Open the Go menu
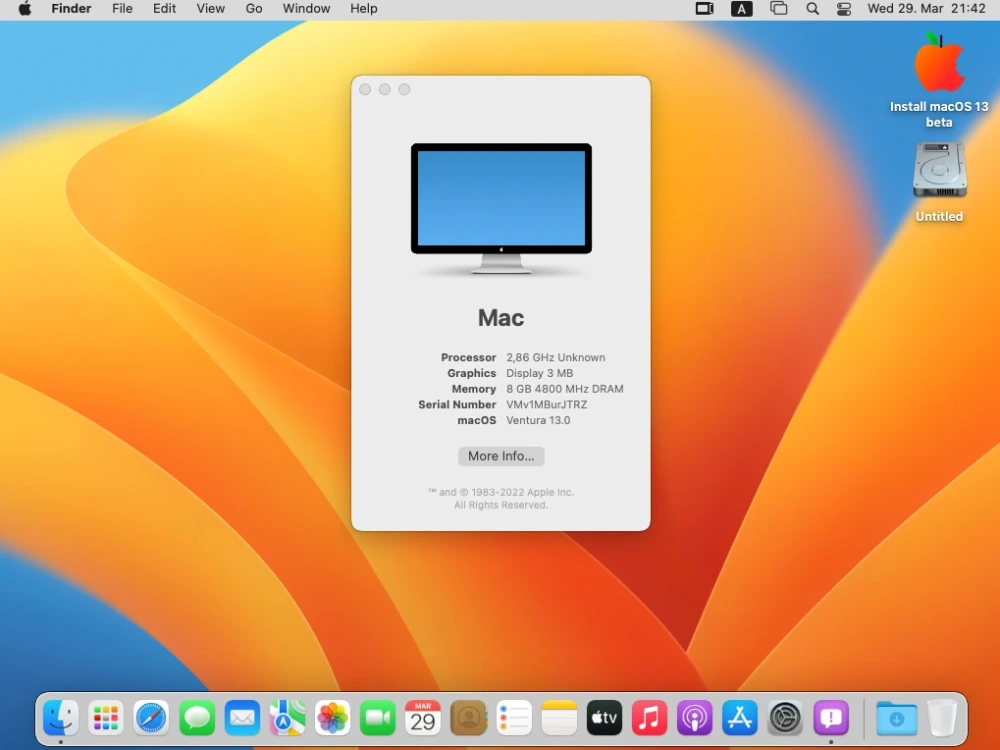Screen dimensions: 1000x750 tap(254, 9)
